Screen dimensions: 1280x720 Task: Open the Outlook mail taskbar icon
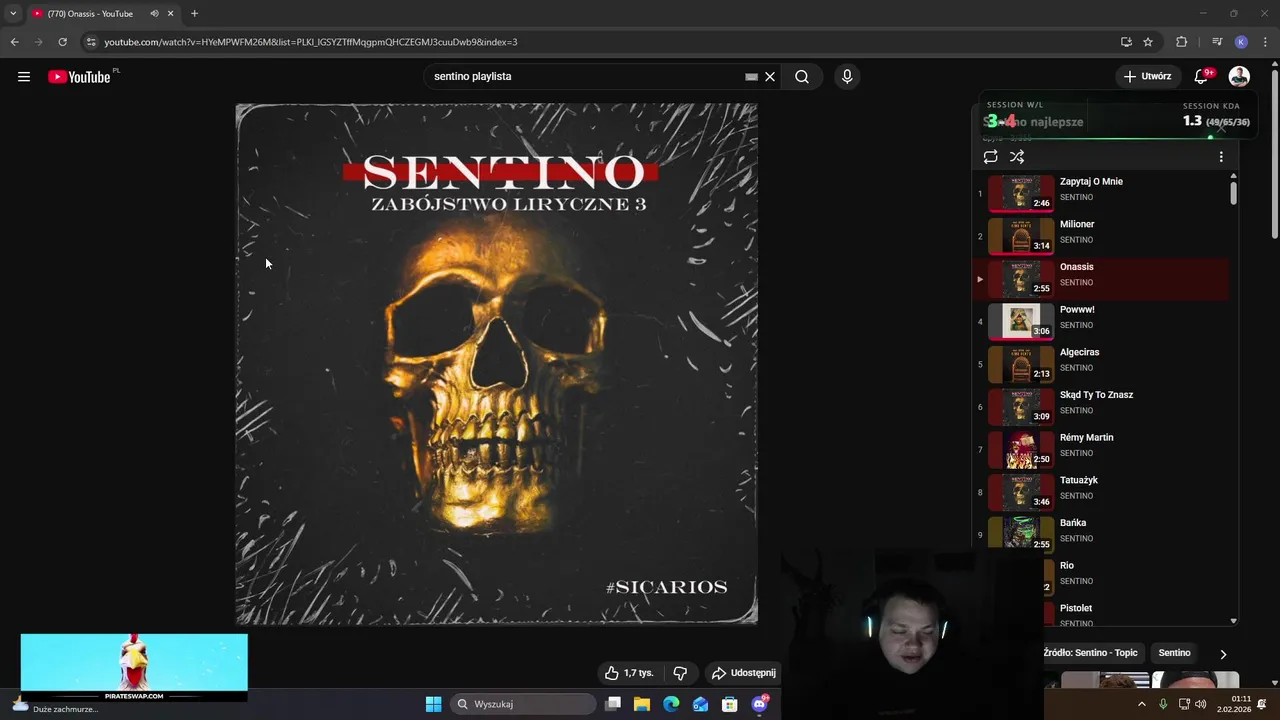700,704
